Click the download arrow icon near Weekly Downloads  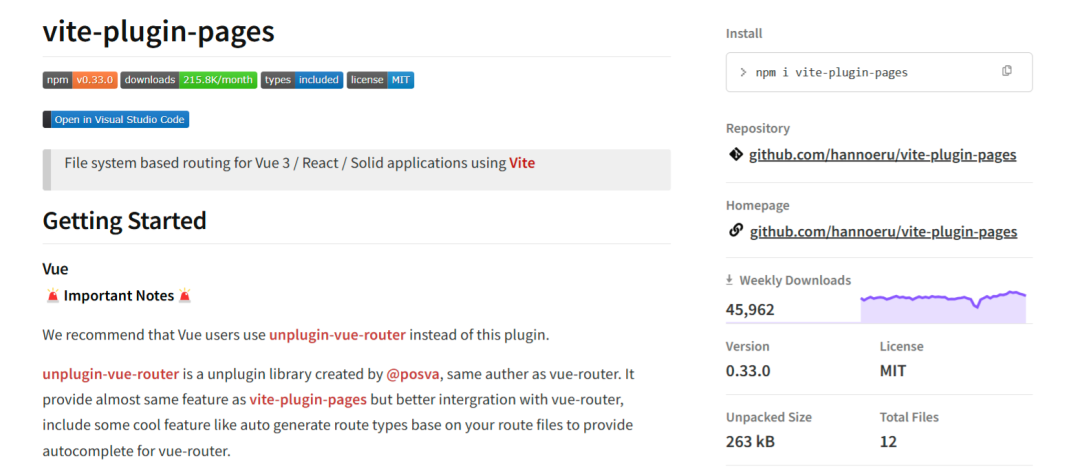coord(729,280)
